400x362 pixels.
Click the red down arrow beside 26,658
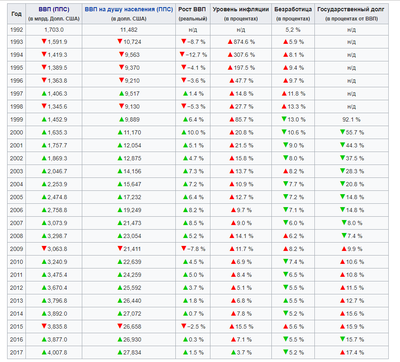(120, 326)
